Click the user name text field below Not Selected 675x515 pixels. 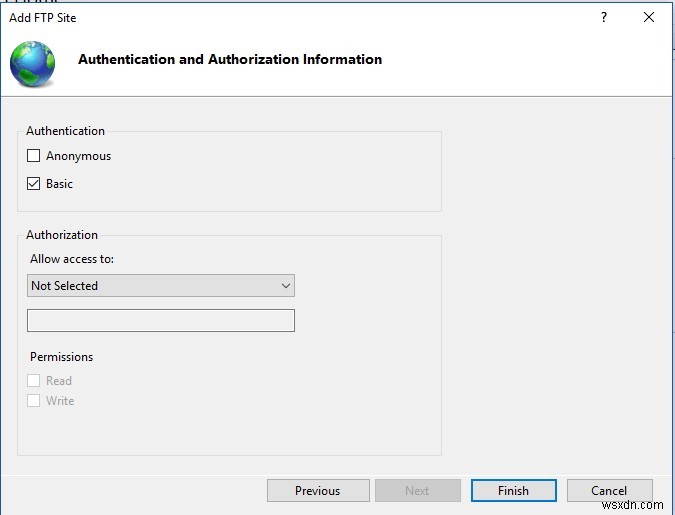(161, 320)
